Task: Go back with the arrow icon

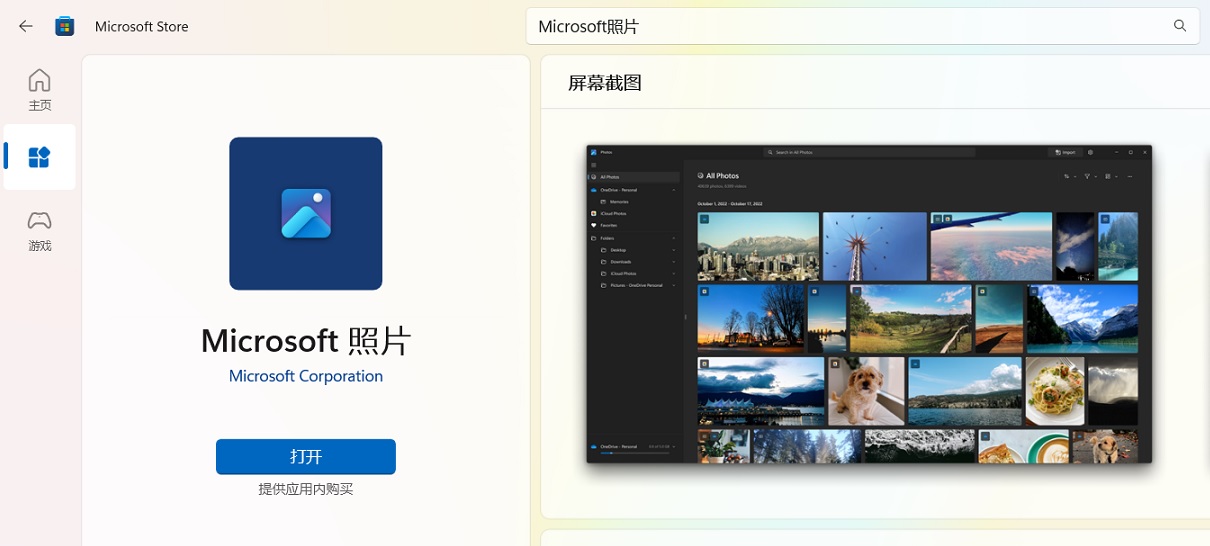Action: (x=26, y=26)
